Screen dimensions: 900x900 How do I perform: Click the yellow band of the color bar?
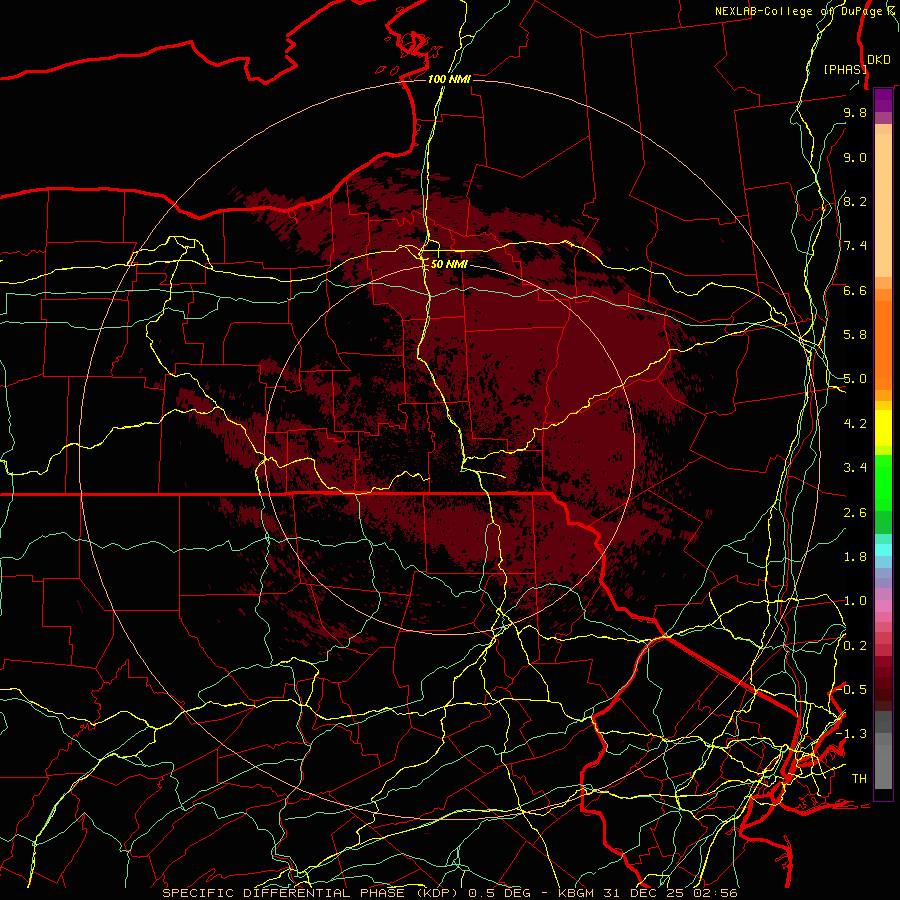(883, 428)
